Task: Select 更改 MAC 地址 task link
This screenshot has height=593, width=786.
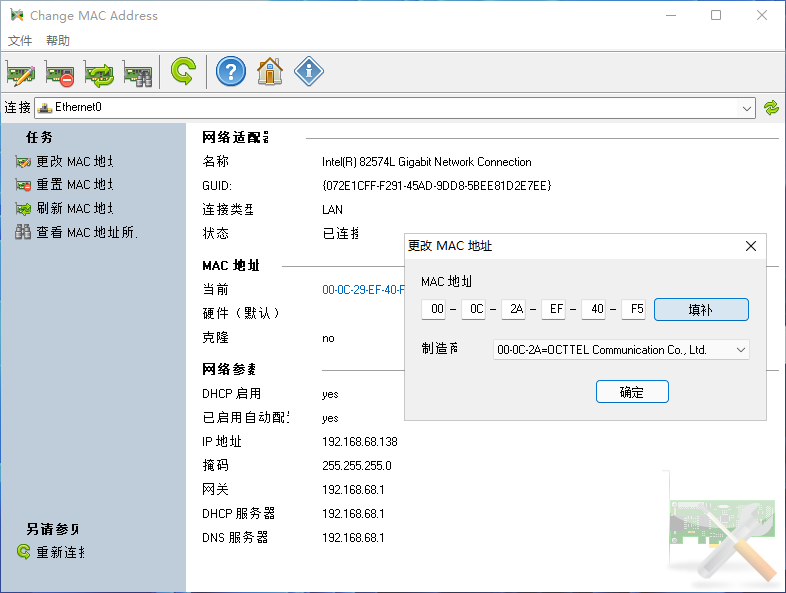Action: 75,161
